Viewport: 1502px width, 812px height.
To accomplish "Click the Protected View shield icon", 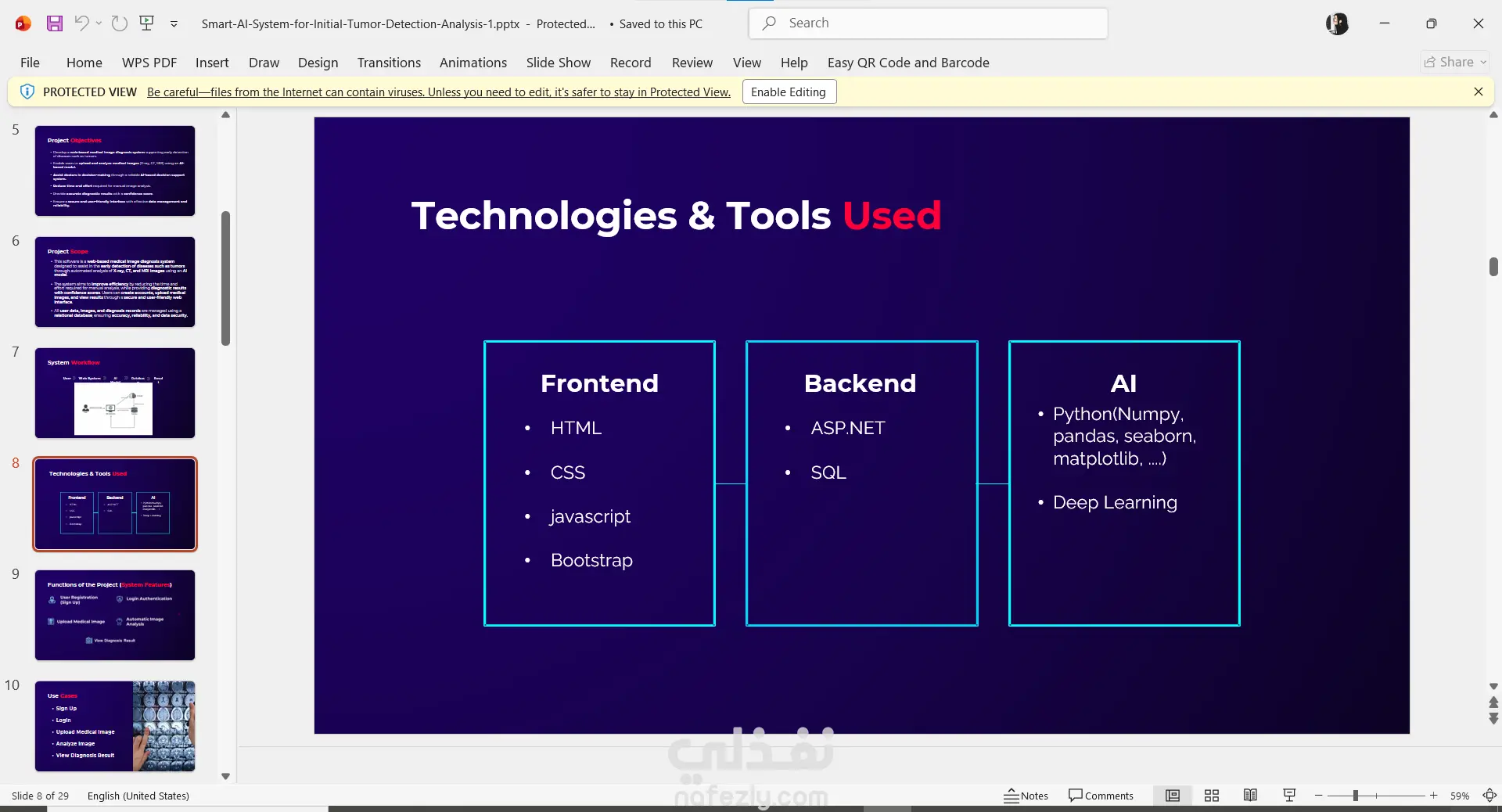I will 27,92.
